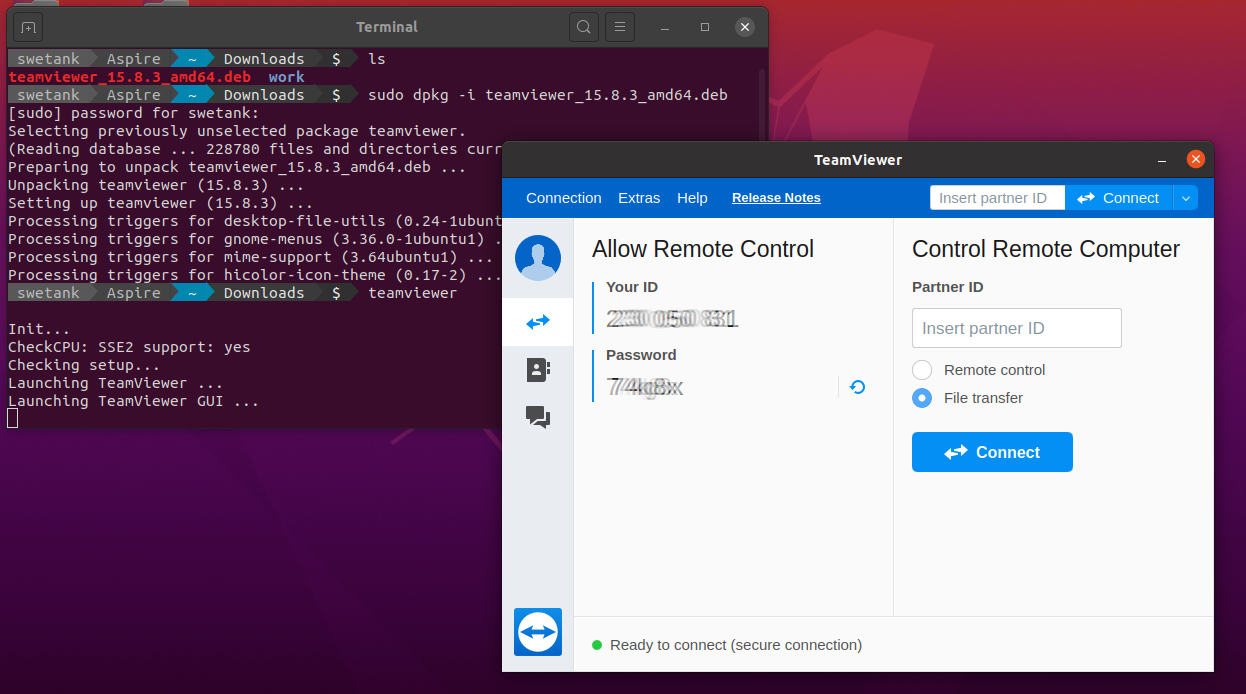Click the Terminal search icon
Screen dimensions: 1246x694
(584, 27)
